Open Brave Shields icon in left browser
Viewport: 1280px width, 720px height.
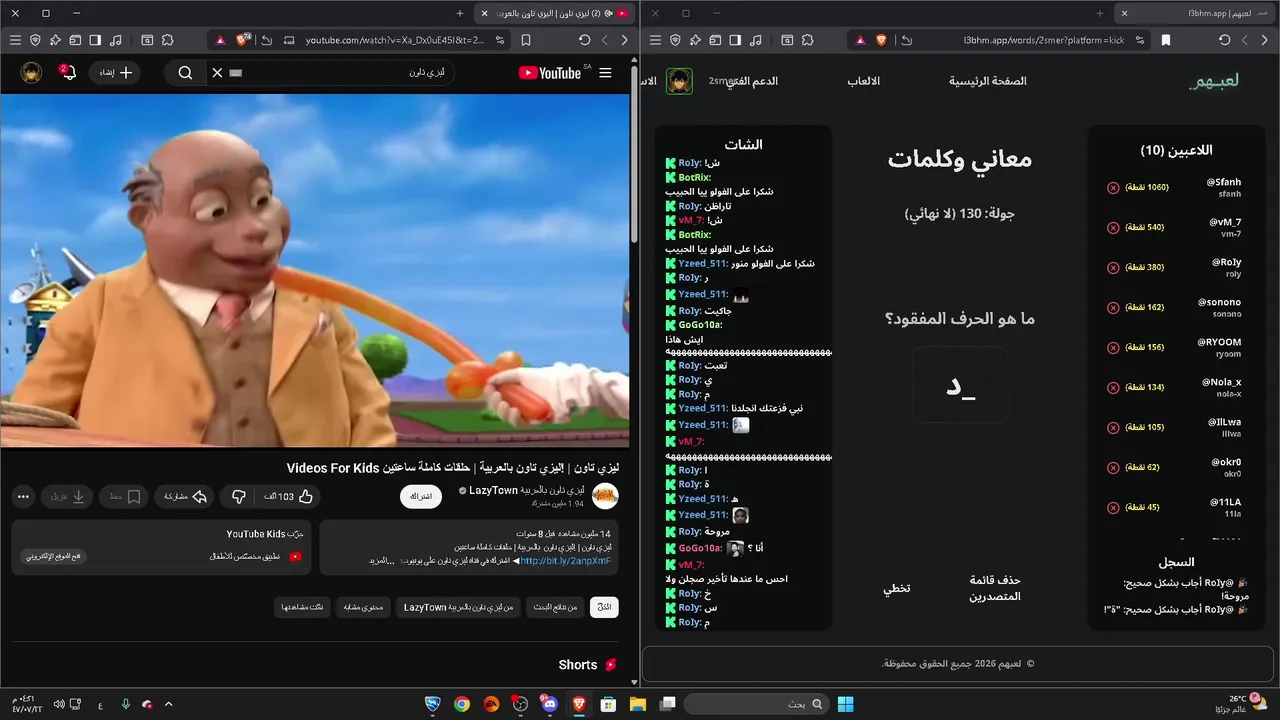coord(243,40)
